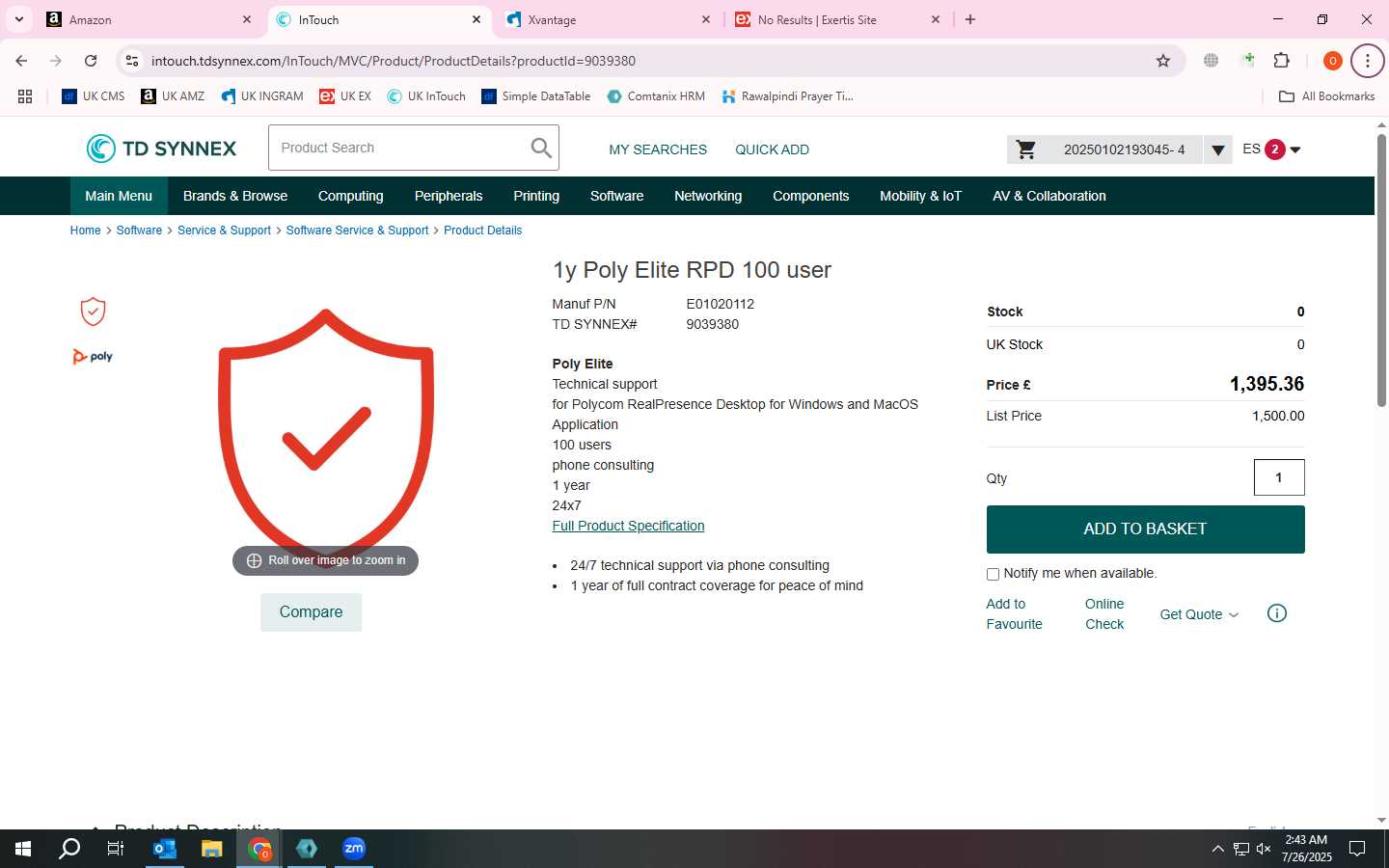
Task: Click the Qty input field
Action: click(1279, 477)
